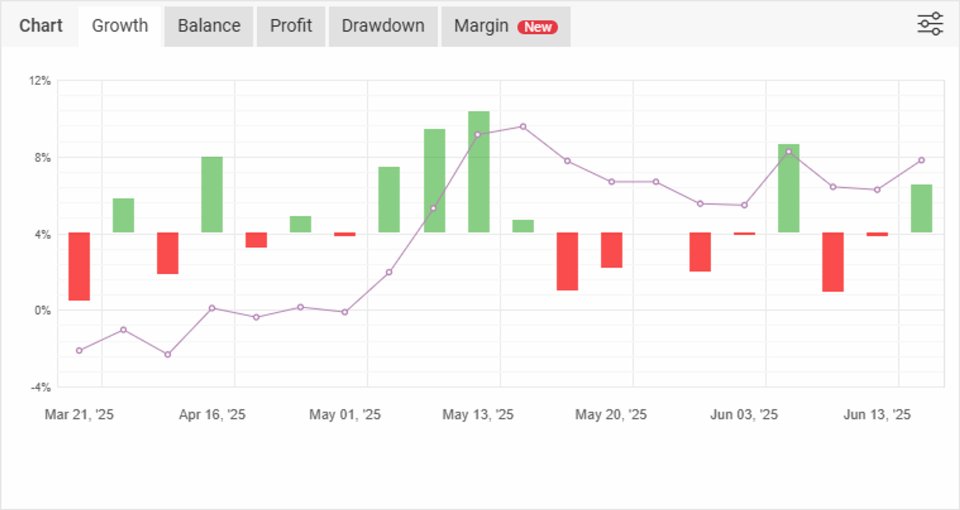Viewport: 960px width, 510px height.
Task: Click the final point of the growth line
Action: tap(921, 160)
